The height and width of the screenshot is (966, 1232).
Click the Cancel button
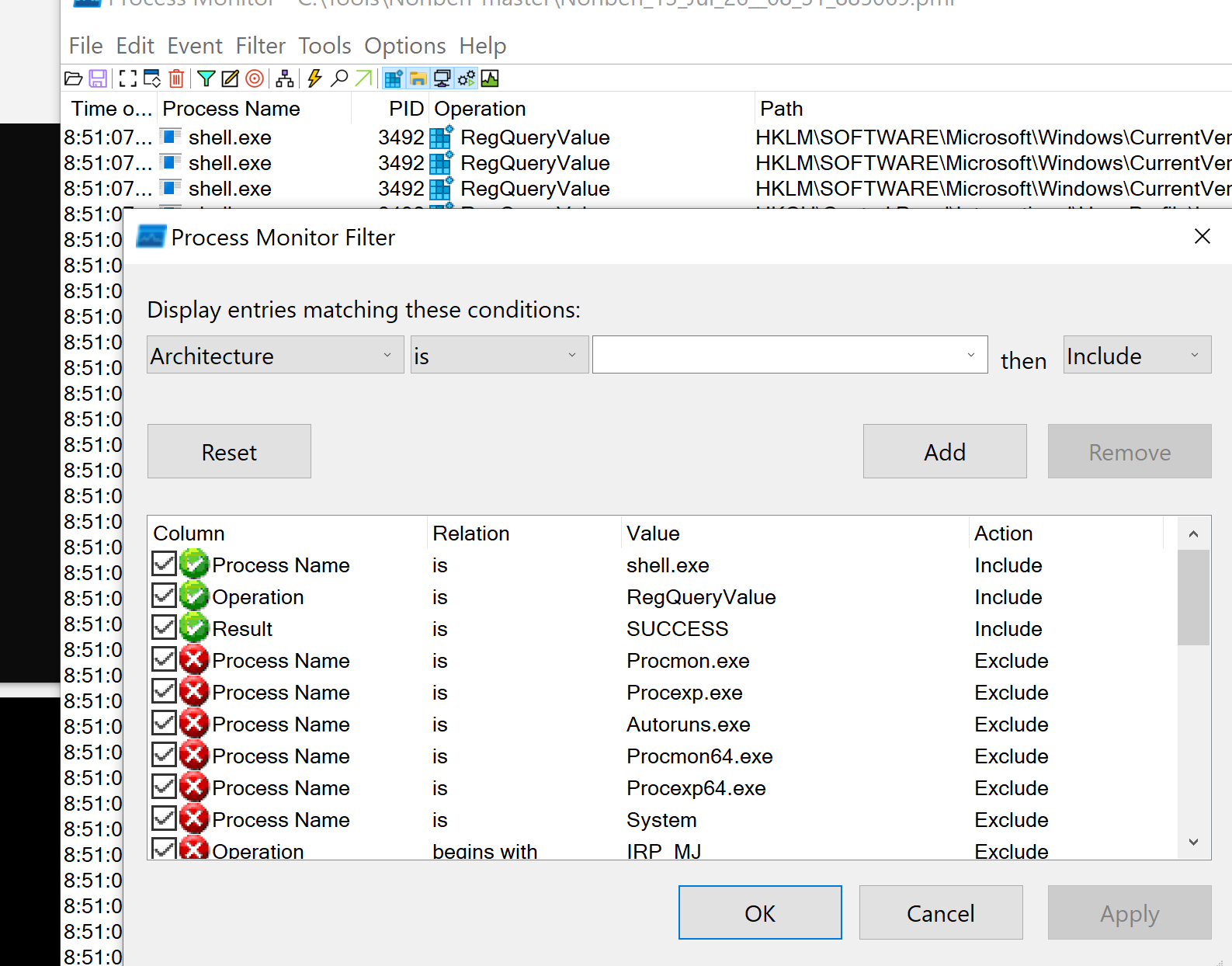[941, 912]
